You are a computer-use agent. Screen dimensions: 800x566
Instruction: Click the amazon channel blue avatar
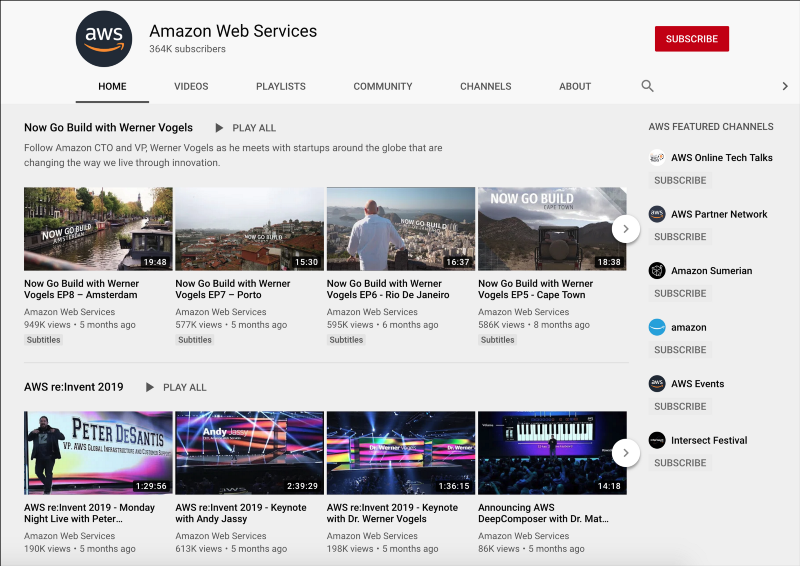[x=657, y=327]
